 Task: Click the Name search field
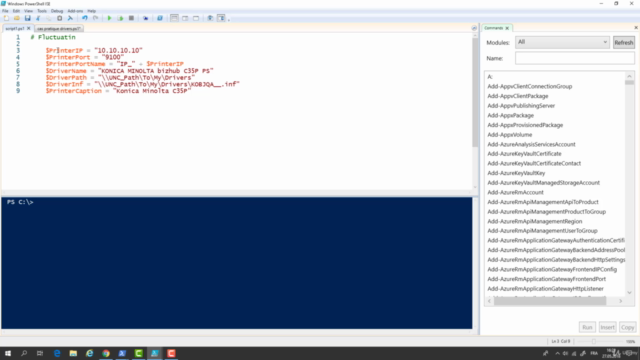click(575, 58)
